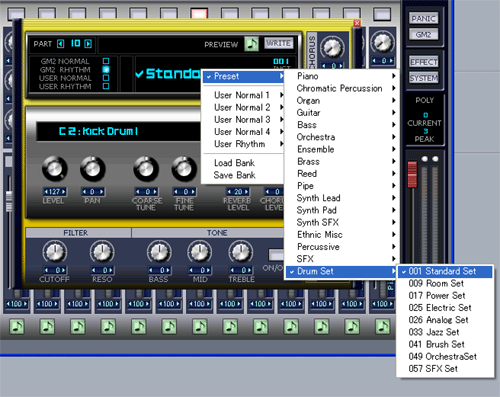Expand the Orchestra category

[342, 137]
